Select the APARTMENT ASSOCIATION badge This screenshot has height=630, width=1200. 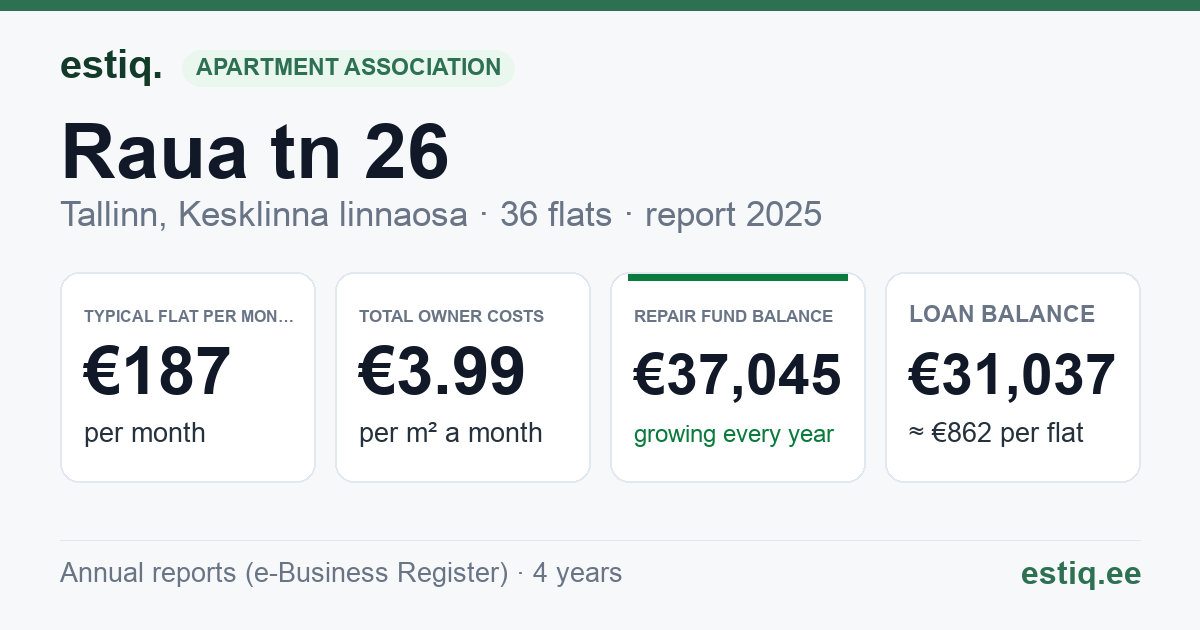348,68
